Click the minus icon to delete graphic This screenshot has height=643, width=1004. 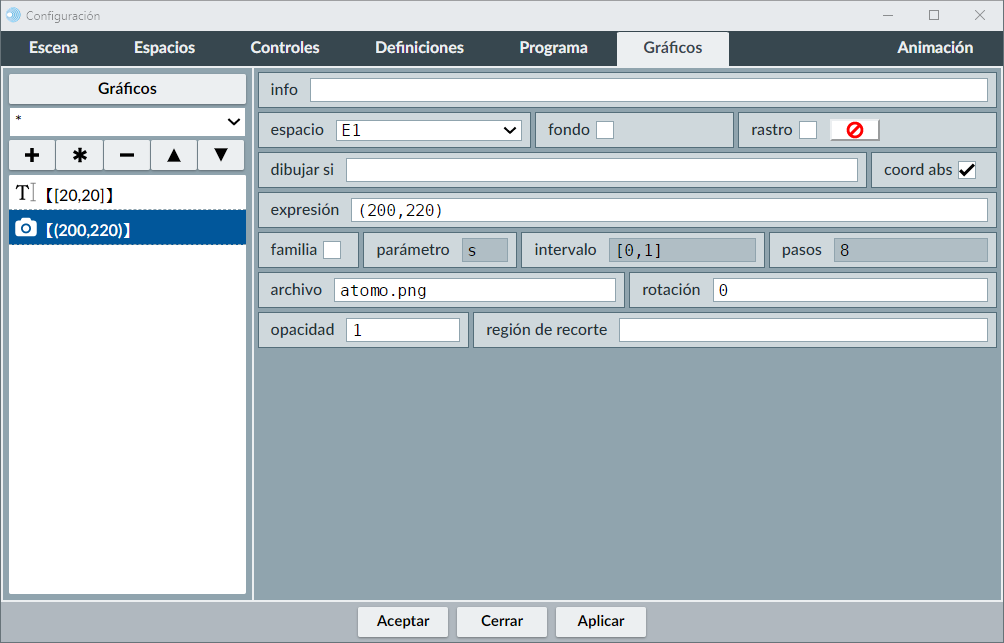[x=127, y=155]
